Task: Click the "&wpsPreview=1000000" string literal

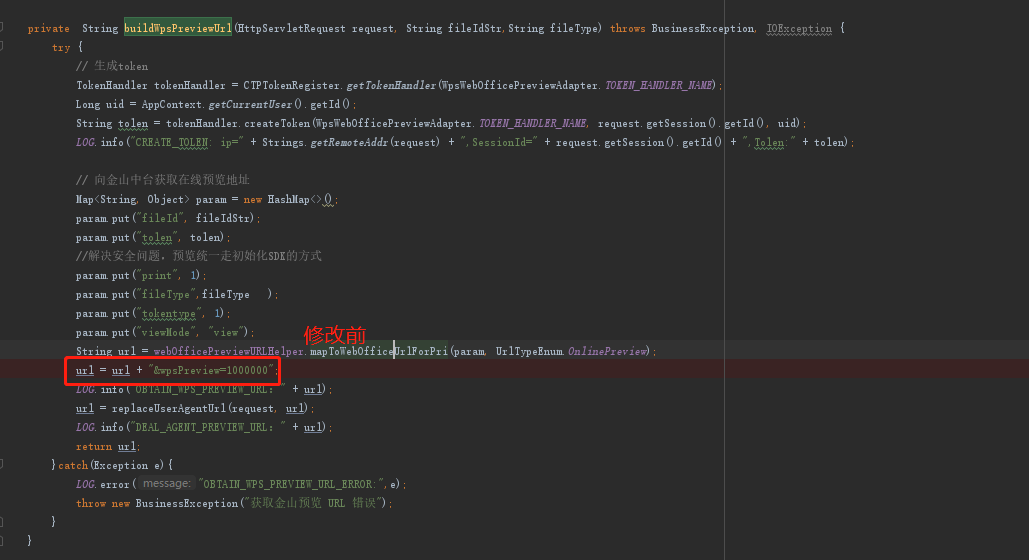Action: 210,371
